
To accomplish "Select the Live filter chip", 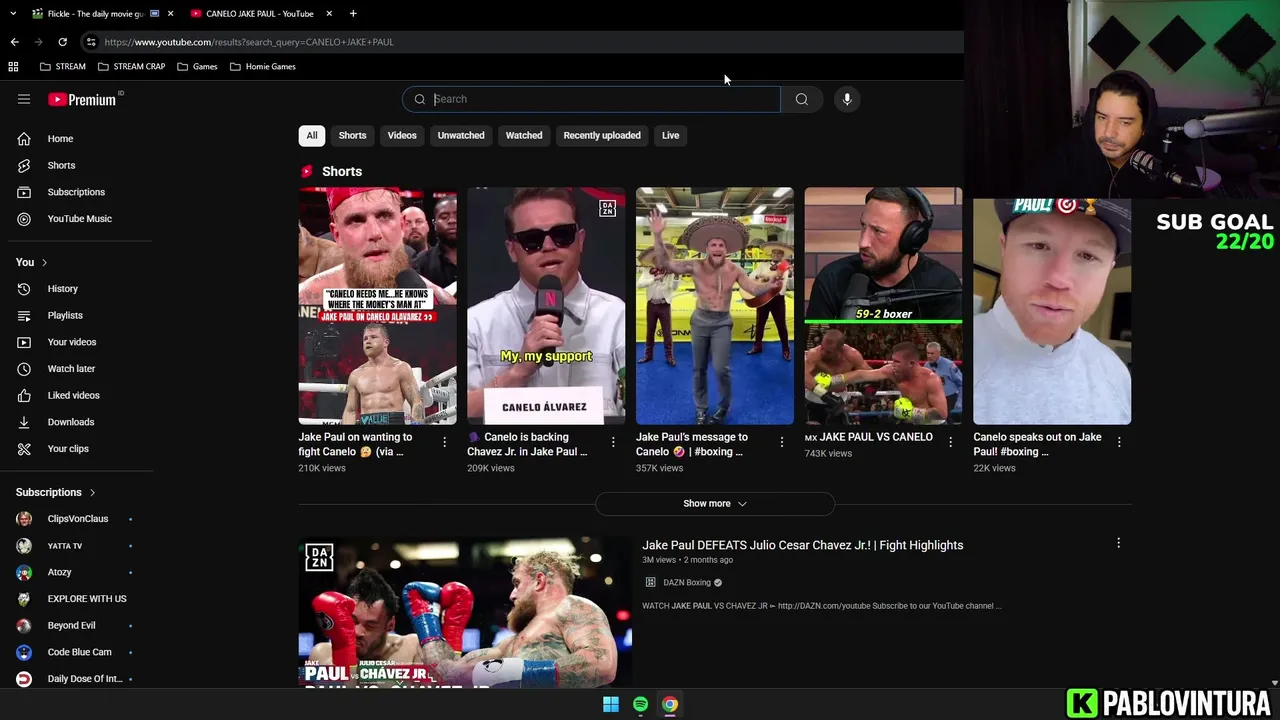I will coord(670,136).
